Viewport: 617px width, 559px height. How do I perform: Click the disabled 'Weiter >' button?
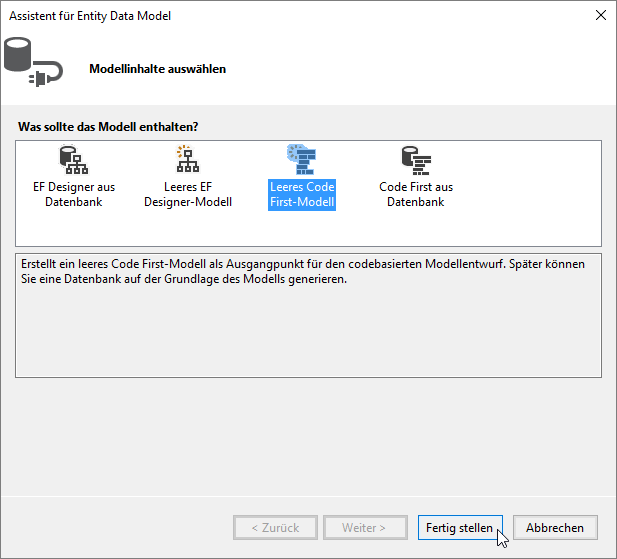click(x=365, y=527)
